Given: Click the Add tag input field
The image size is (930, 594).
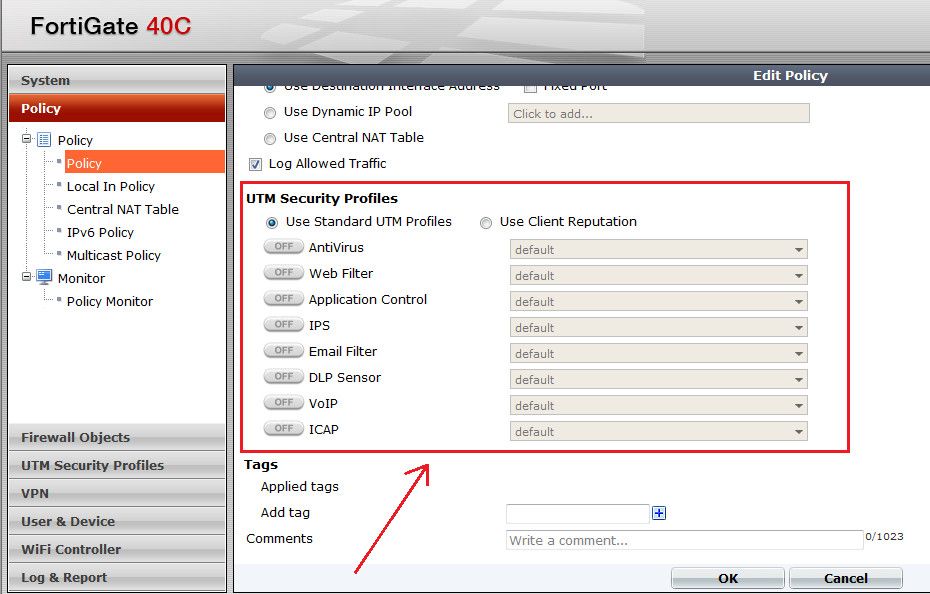Looking at the screenshot, I should click(578, 513).
